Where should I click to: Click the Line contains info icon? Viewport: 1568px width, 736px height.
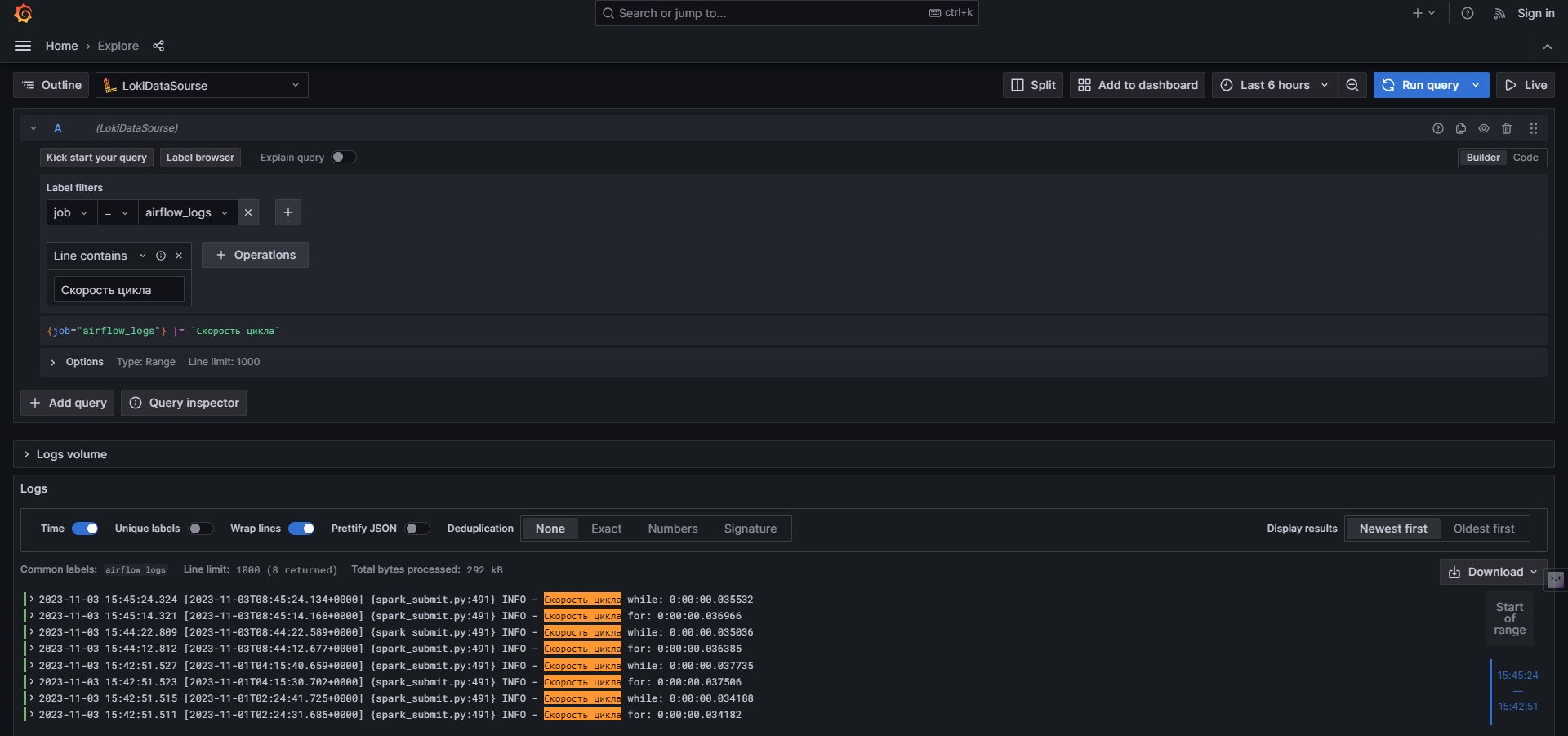[161, 256]
